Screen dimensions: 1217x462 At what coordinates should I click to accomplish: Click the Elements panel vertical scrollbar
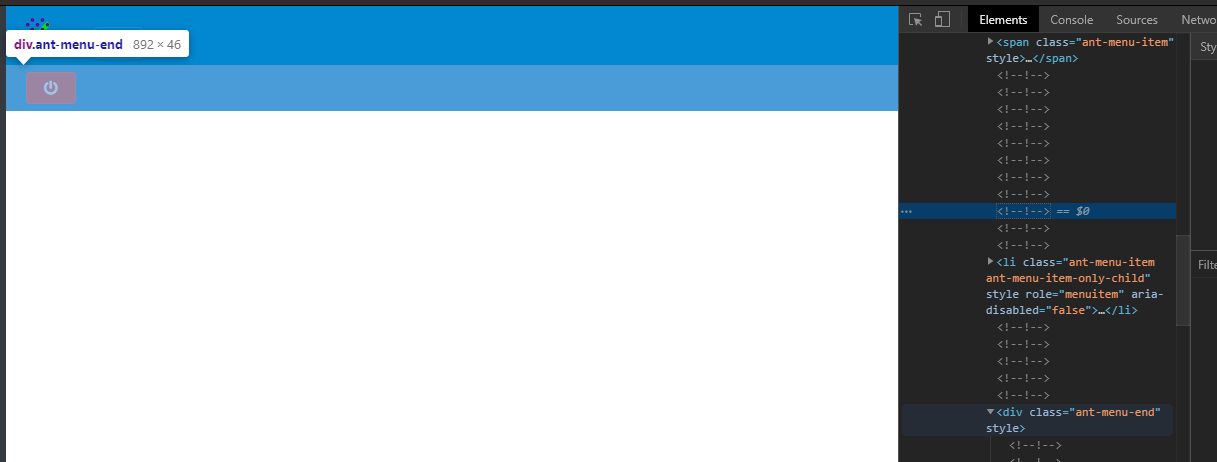pos(1183,280)
